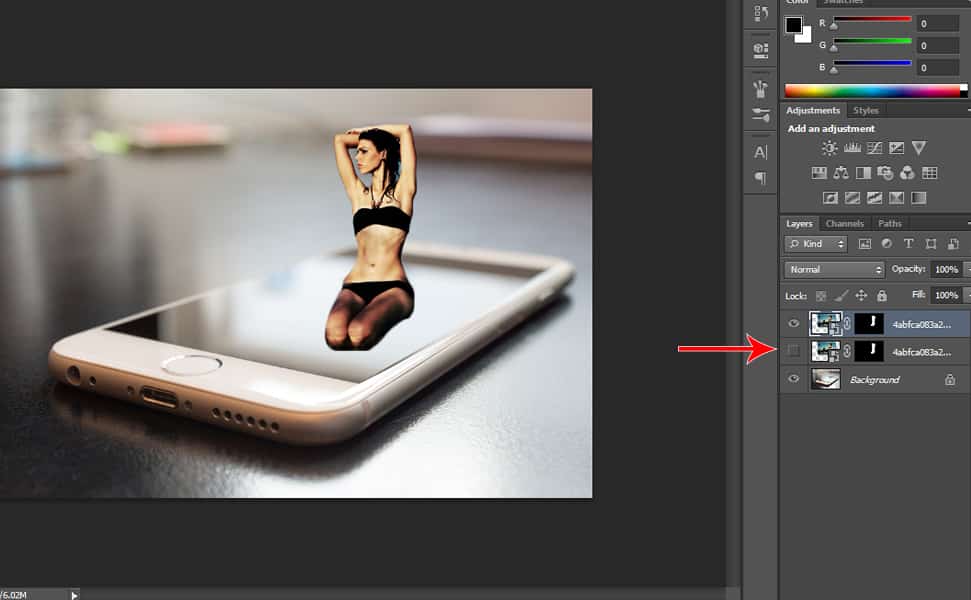This screenshot has width=971, height=600.
Task: Switch to the Styles tab
Action: coord(866,110)
